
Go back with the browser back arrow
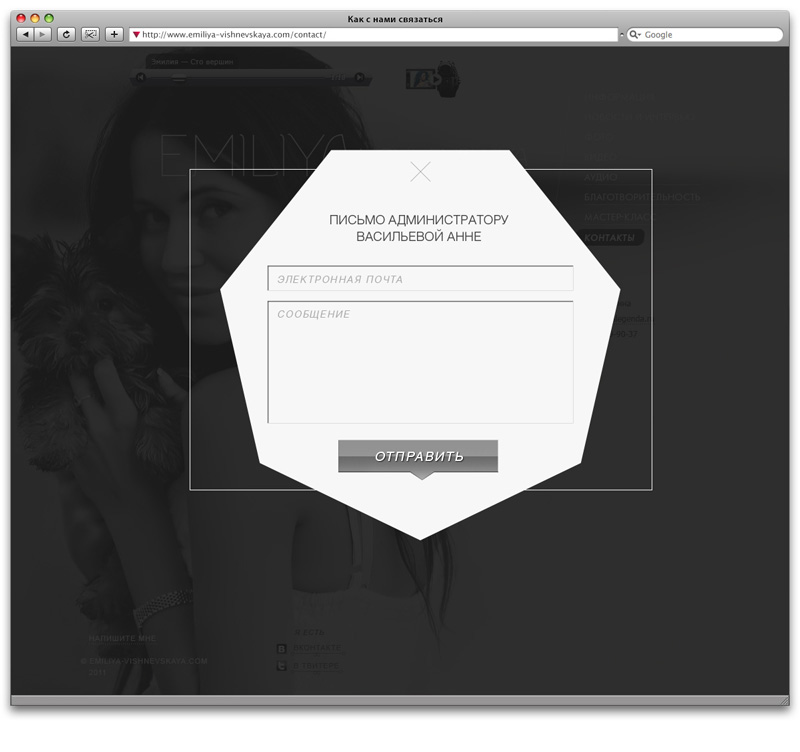(x=25, y=34)
